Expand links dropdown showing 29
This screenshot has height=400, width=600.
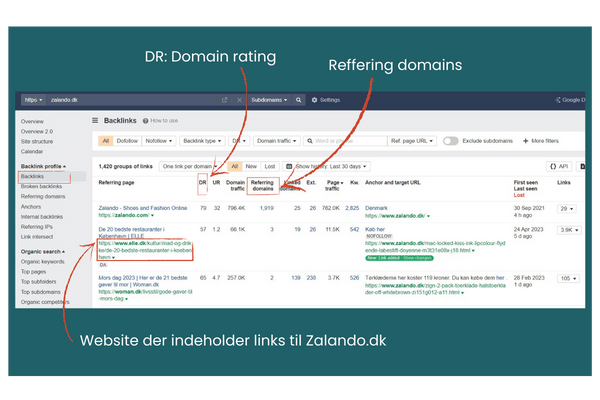pyautogui.click(x=567, y=209)
